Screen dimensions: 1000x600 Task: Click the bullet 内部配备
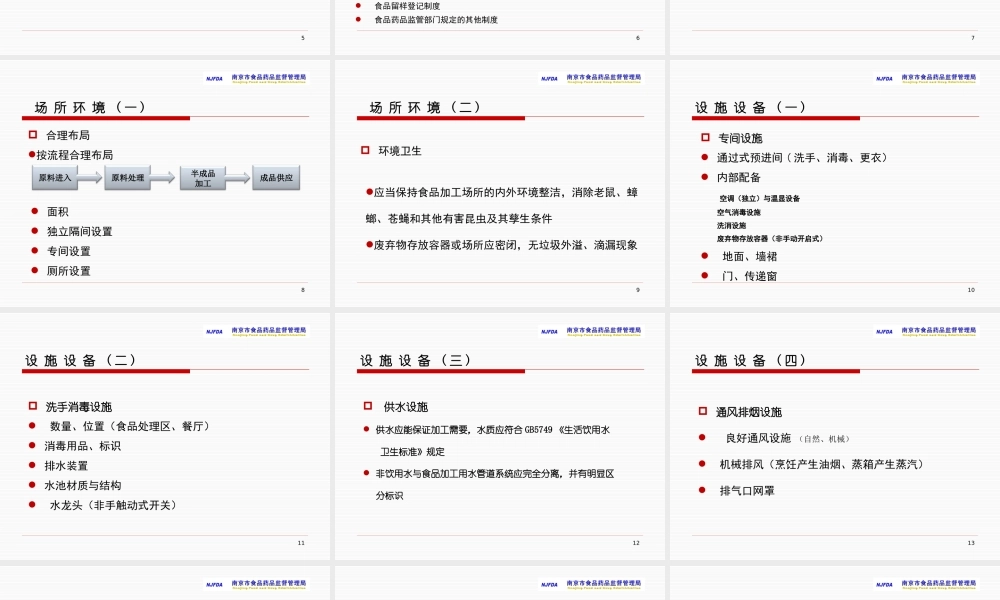pos(739,177)
